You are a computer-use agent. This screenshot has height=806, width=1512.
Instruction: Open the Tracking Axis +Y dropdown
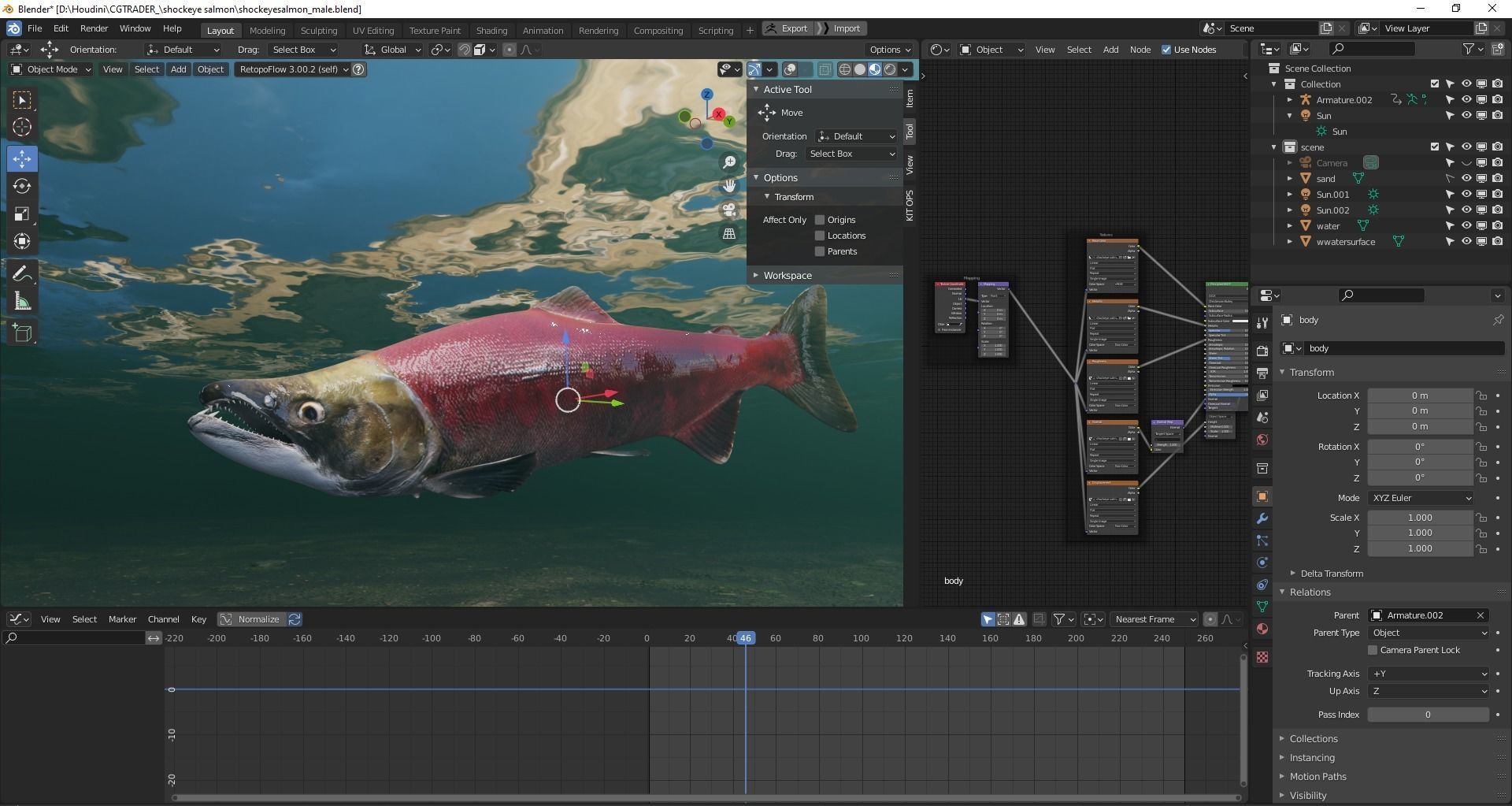1429,674
